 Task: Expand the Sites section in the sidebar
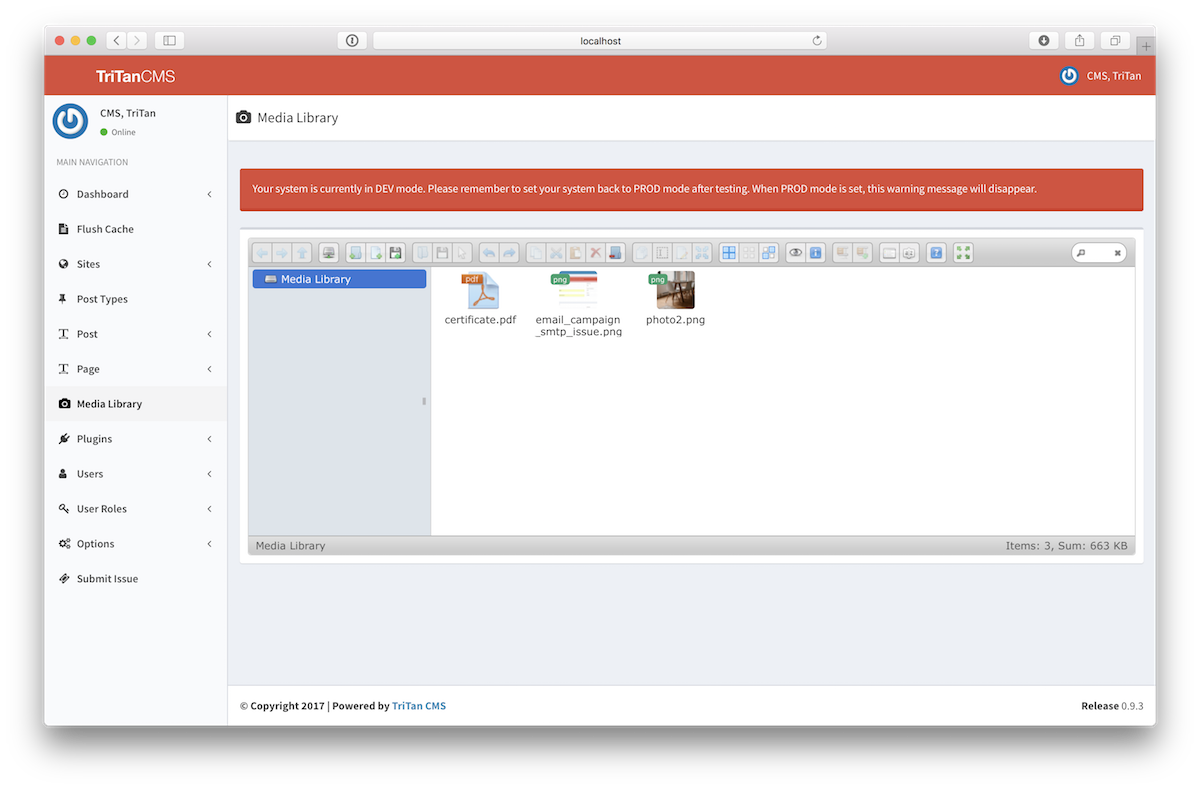click(x=90, y=263)
